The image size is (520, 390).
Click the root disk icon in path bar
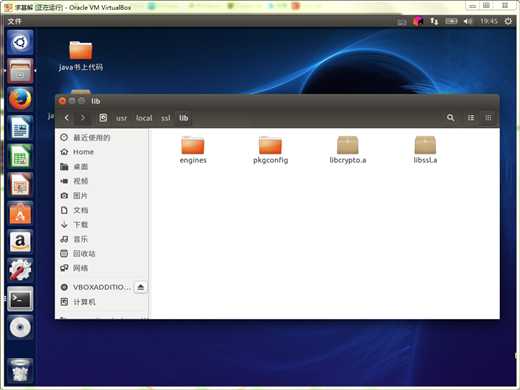pos(103,118)
